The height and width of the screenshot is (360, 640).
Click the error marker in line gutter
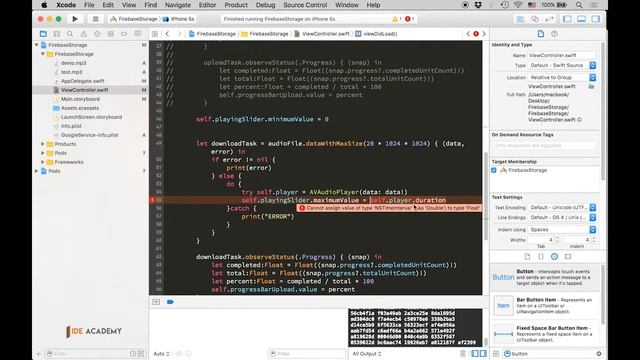pos(153,200)
